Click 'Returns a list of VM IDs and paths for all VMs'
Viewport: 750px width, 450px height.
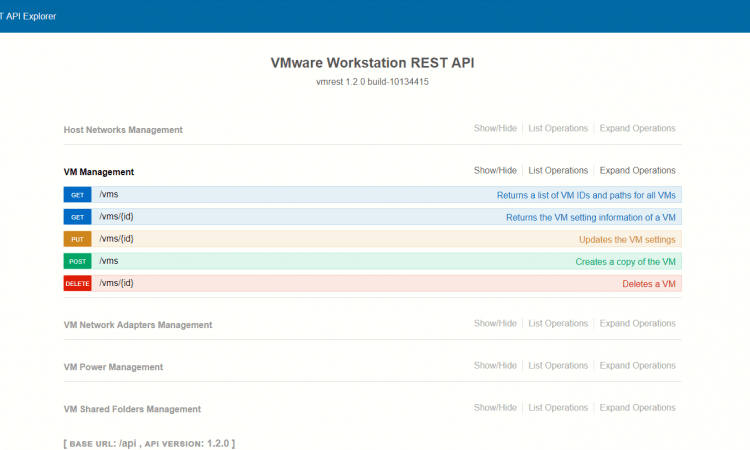[x=586, y=195]
